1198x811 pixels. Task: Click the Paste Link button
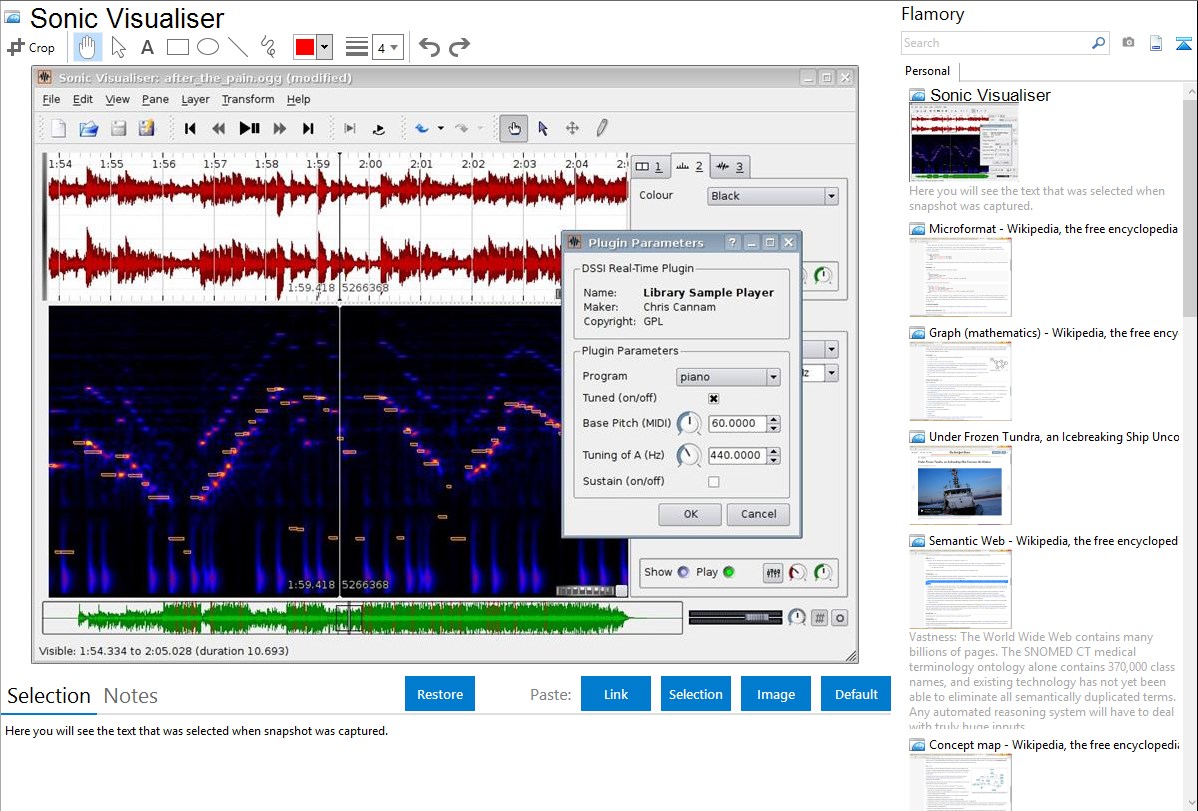tap(616, 694)
